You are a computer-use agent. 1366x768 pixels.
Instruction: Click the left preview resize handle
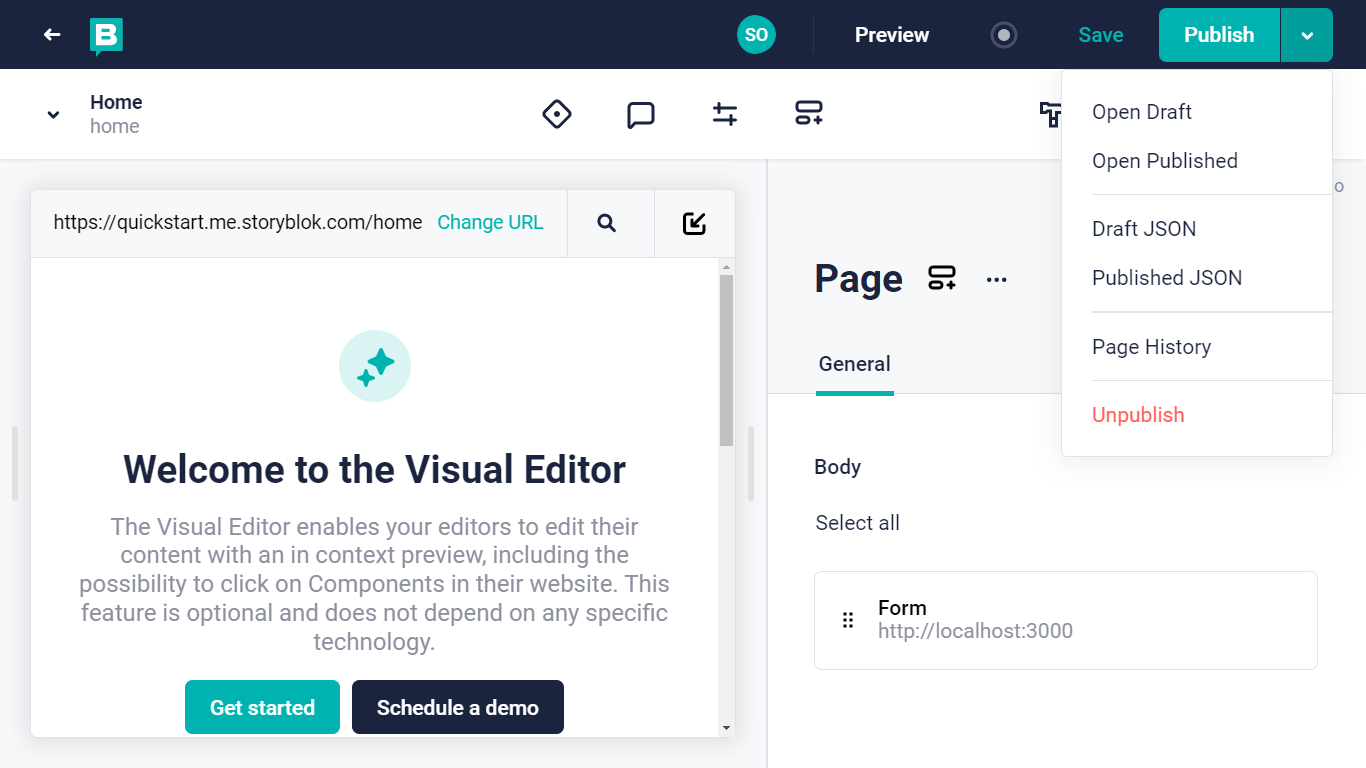coord(15,463)
